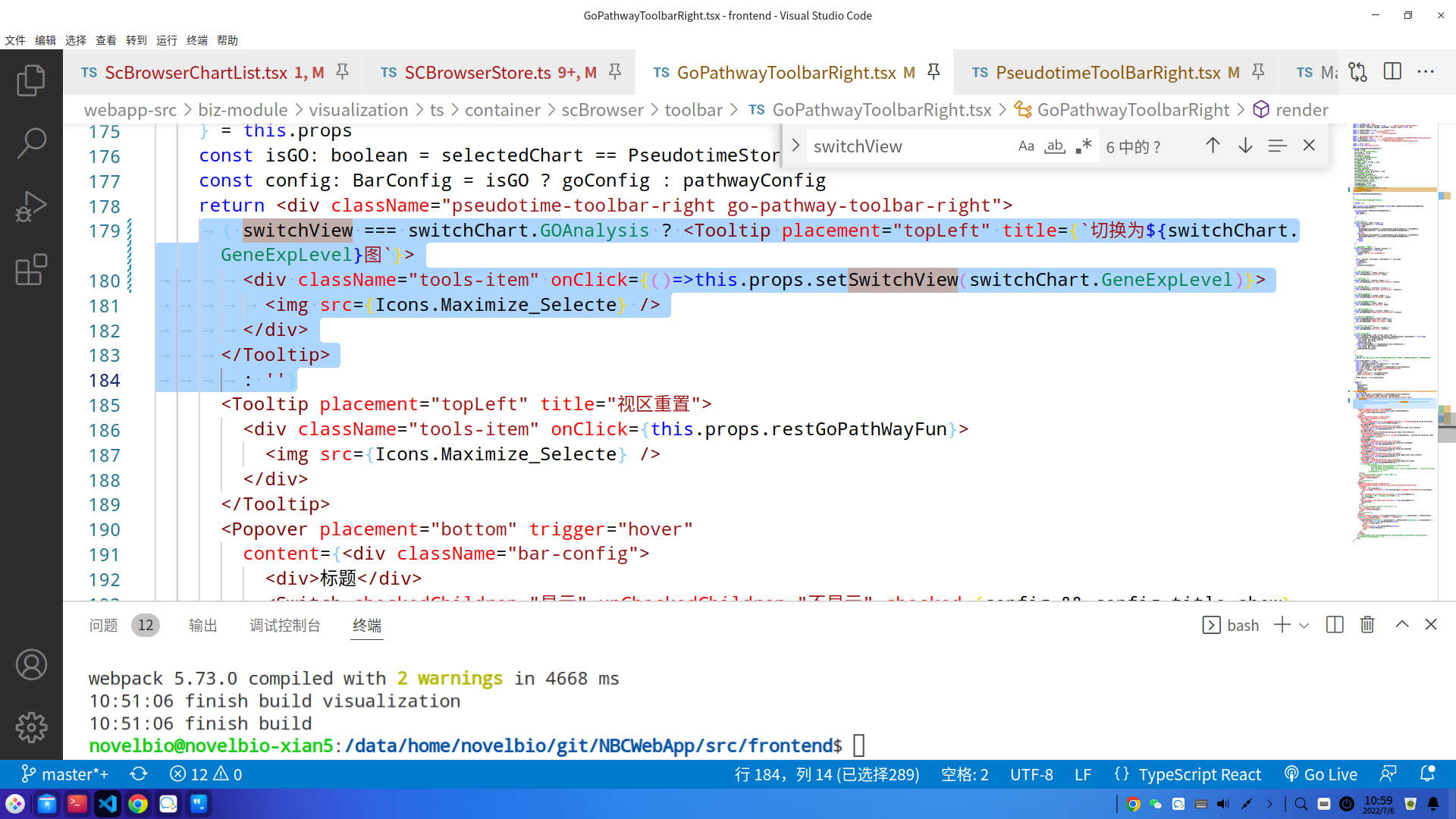The width and height of the screenshot is (1456, 819).
Task: Open the Manage gear settings icon
Action: click(x=31, y=727)
